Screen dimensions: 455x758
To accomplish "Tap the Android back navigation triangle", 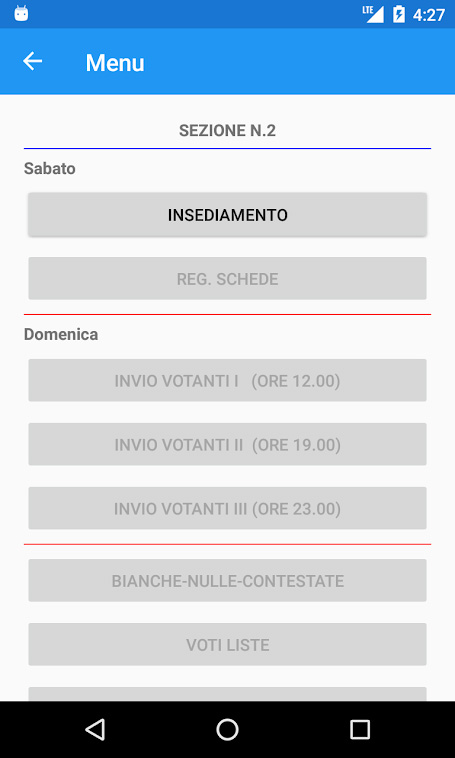I will tap(95, 729).
